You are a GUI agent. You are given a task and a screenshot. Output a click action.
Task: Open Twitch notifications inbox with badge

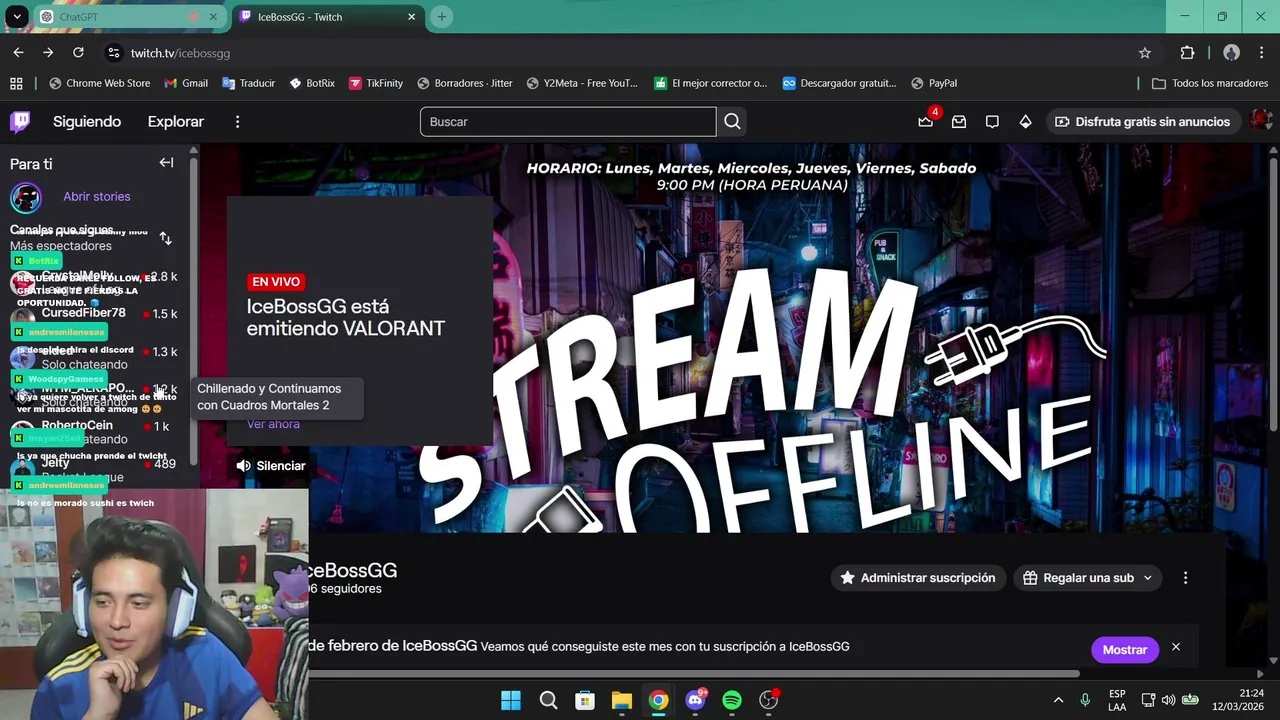[x=926, y=121]
